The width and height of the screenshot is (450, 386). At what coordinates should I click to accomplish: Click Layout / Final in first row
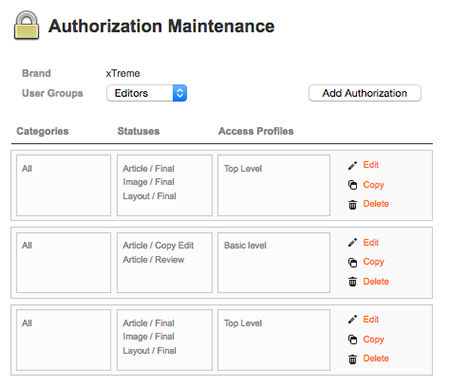tap(149, 196)
